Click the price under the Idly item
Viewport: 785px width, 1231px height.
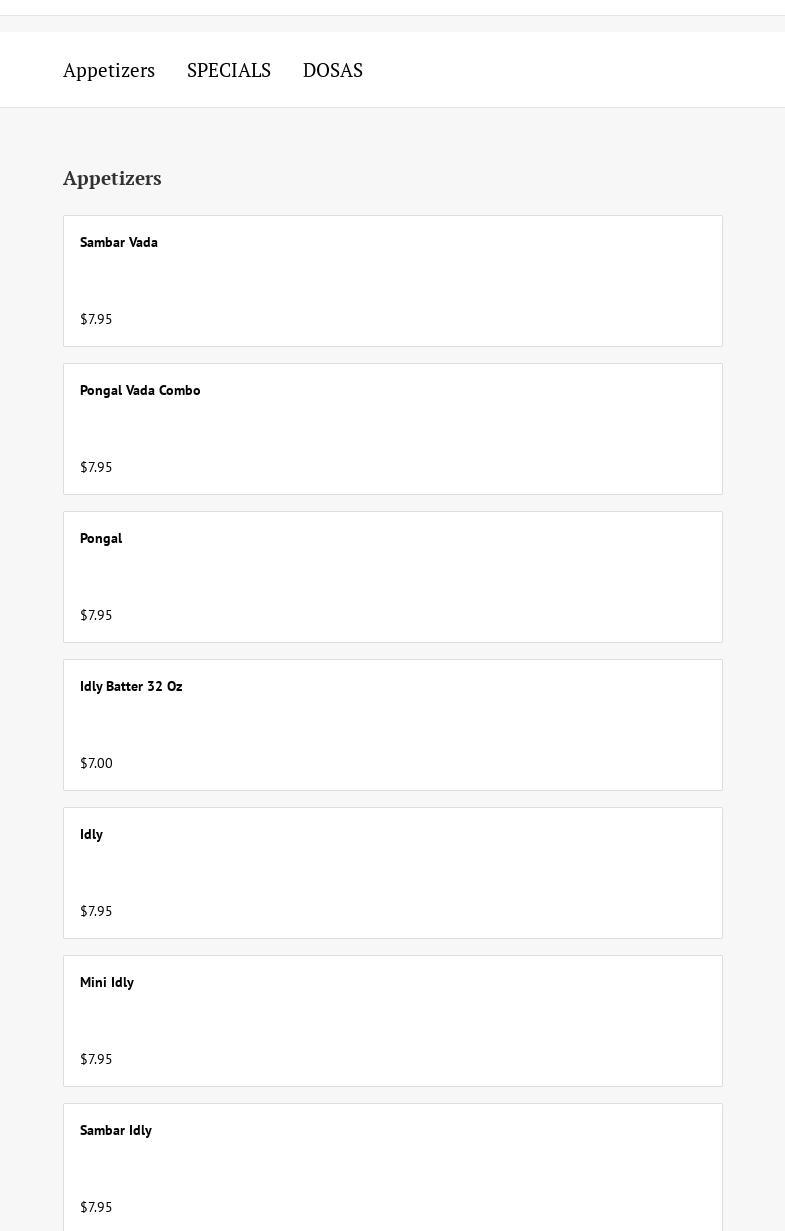(96, 911)
